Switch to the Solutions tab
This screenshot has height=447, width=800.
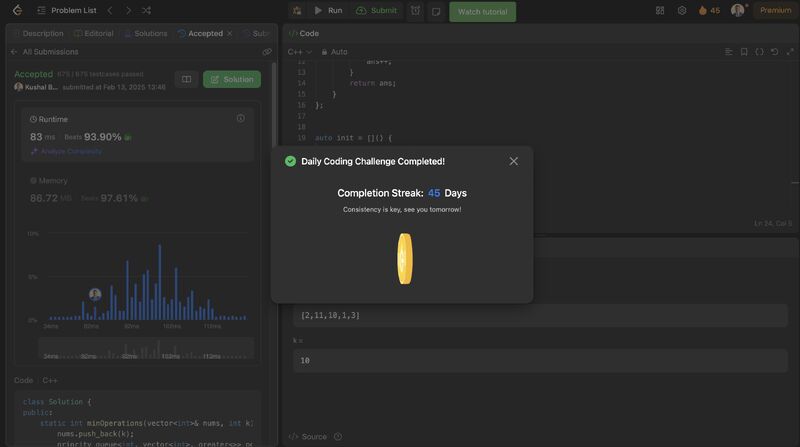tap(146, 33)
